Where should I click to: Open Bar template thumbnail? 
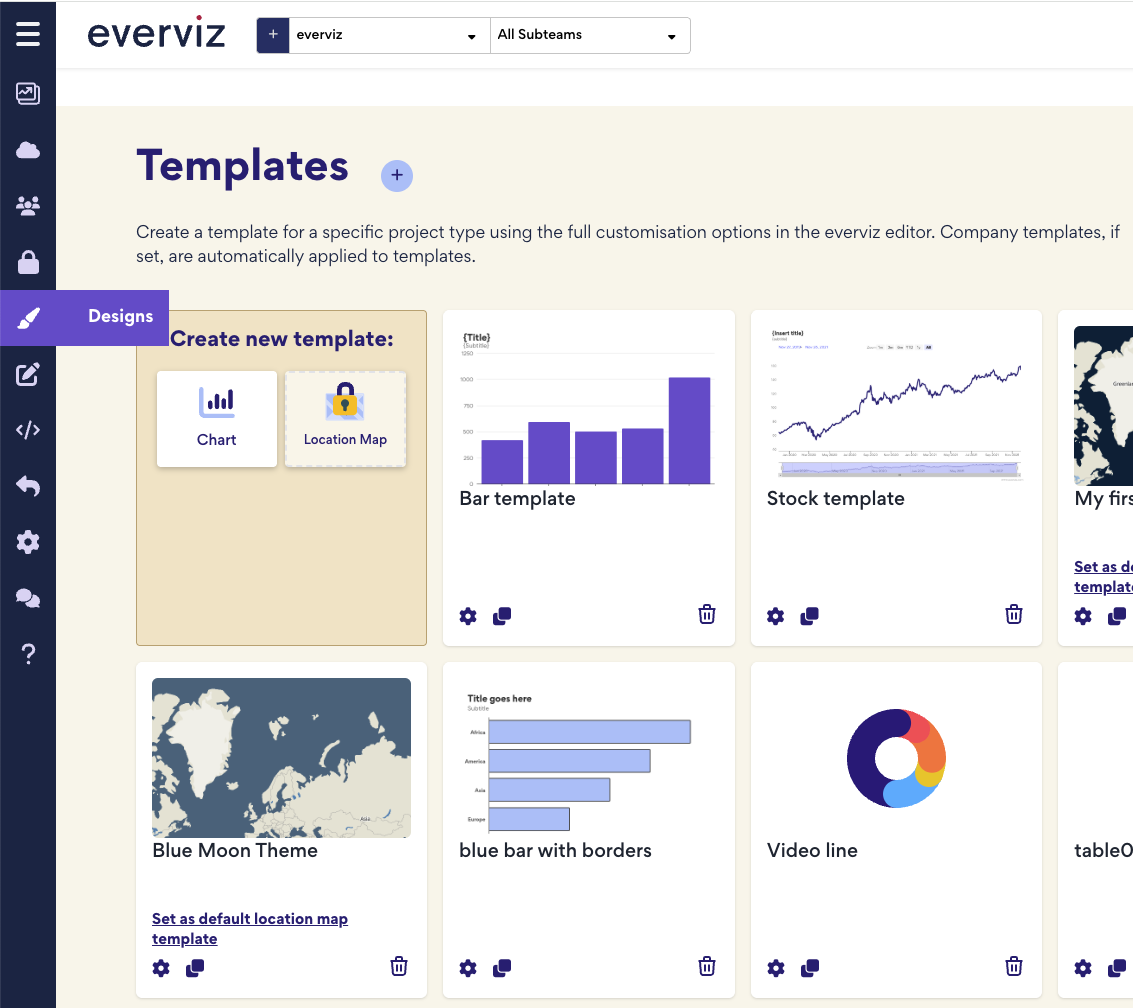point(588,408)
